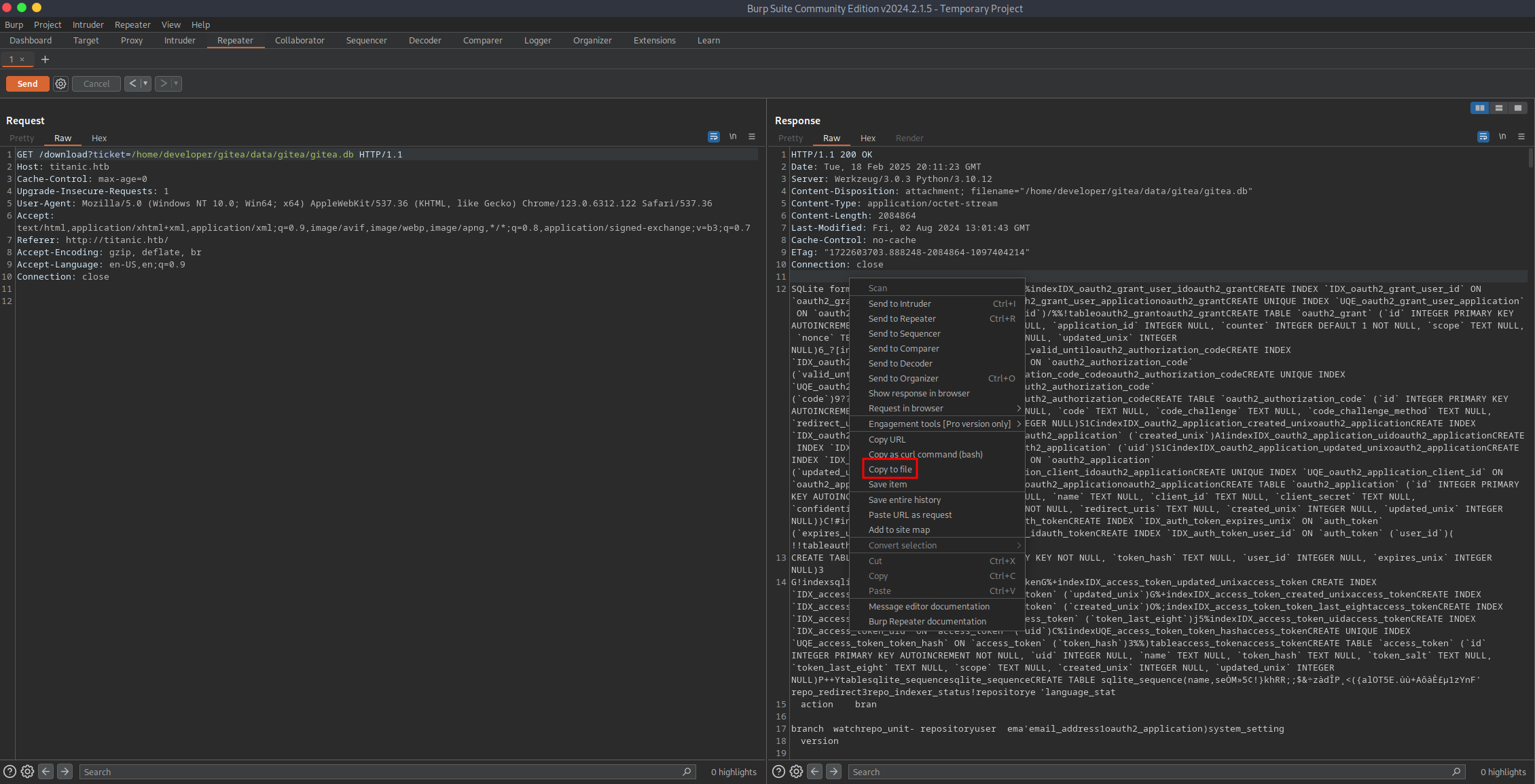Open Repeater request settings gear icon

coord(61,83)
